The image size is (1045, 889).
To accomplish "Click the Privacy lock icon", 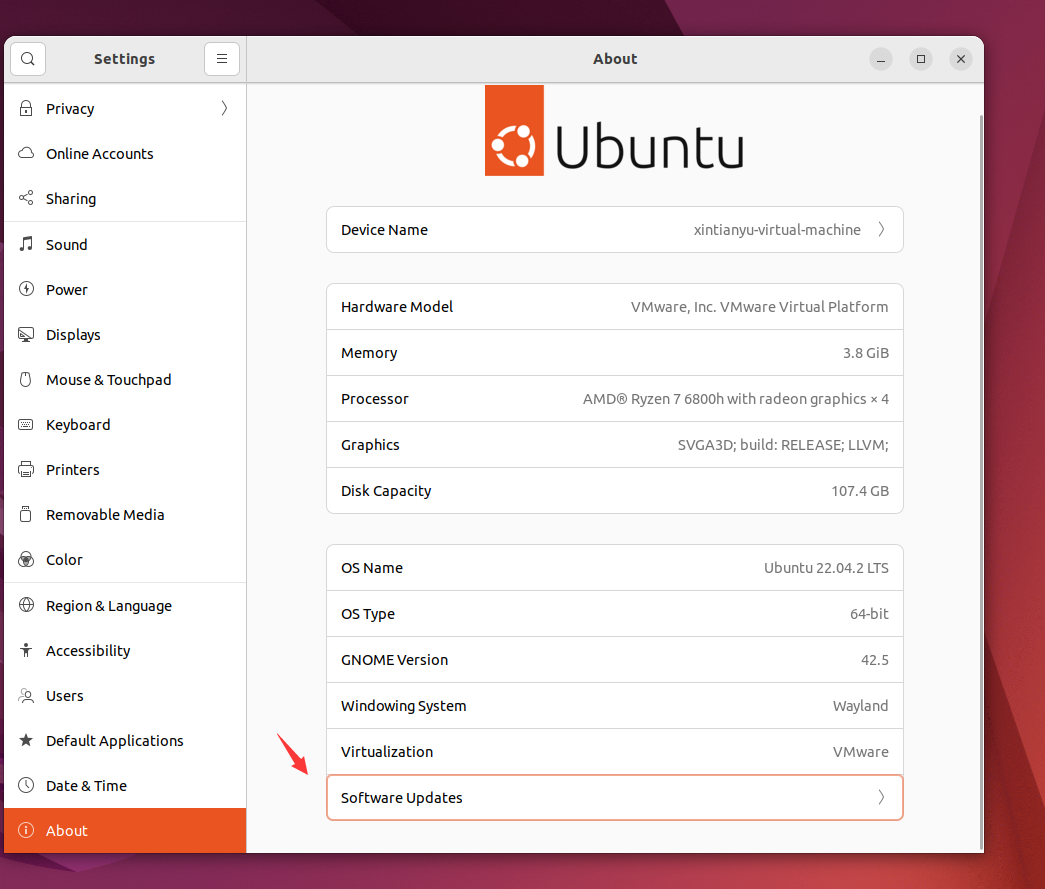I will tap(26, 108).
